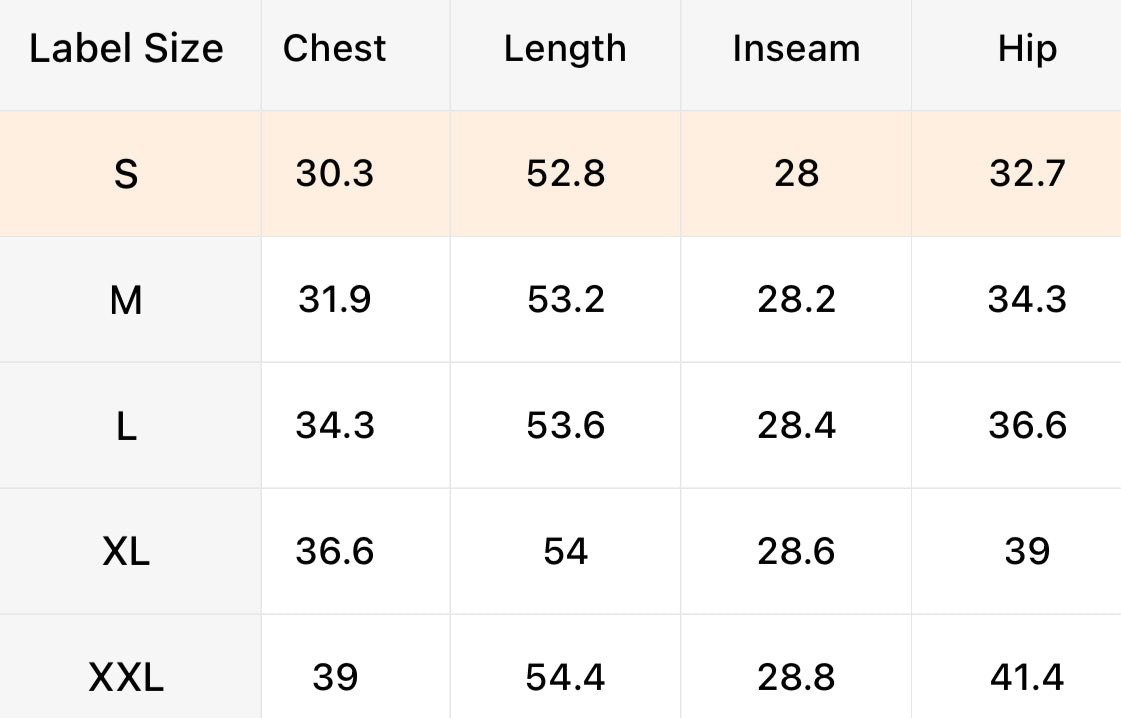1121x718 pixels.
Task: Click the 52.8 length value
Action: coord(565,174)
